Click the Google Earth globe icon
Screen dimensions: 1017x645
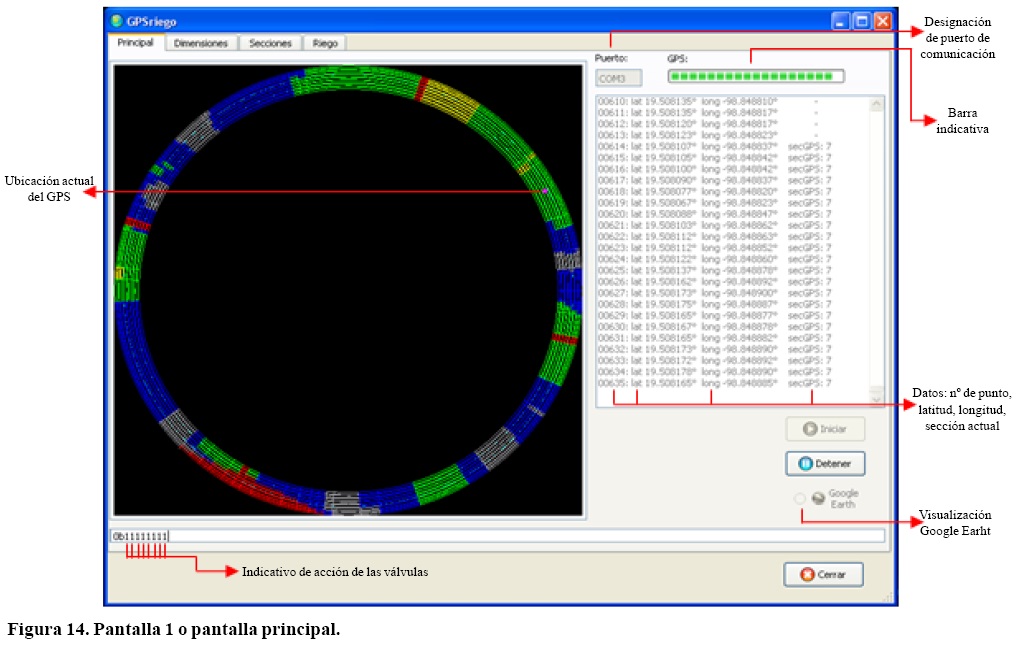coord(817,499)
